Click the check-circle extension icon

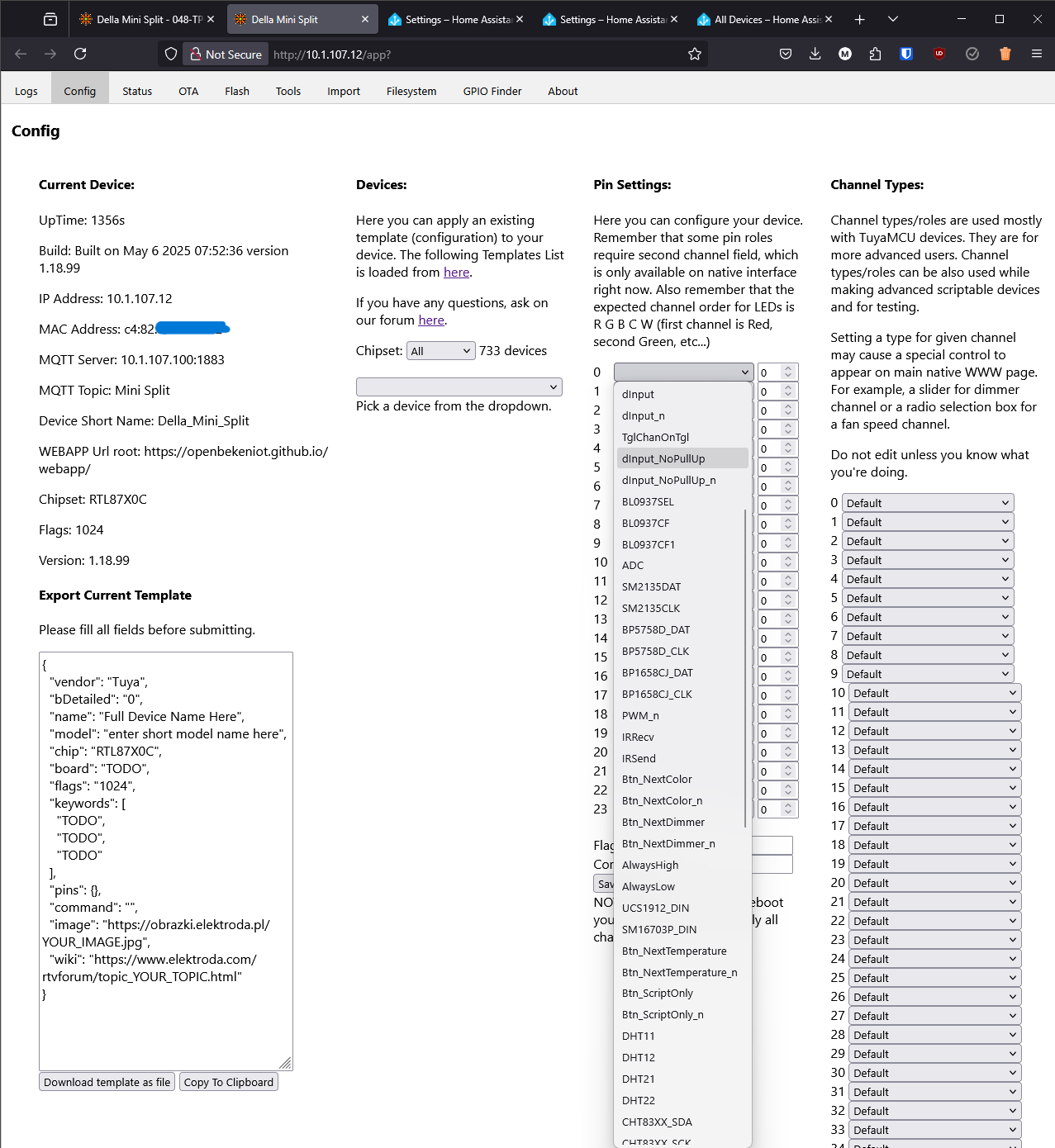(x=972, y=54)
